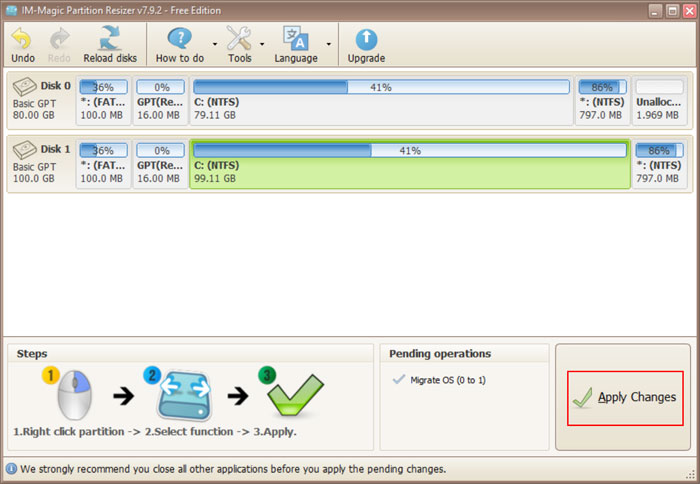Click the Upgrade arrow icon
Image resolution: width=700 pixels, height=484 pixels.
tap(366, 40)
